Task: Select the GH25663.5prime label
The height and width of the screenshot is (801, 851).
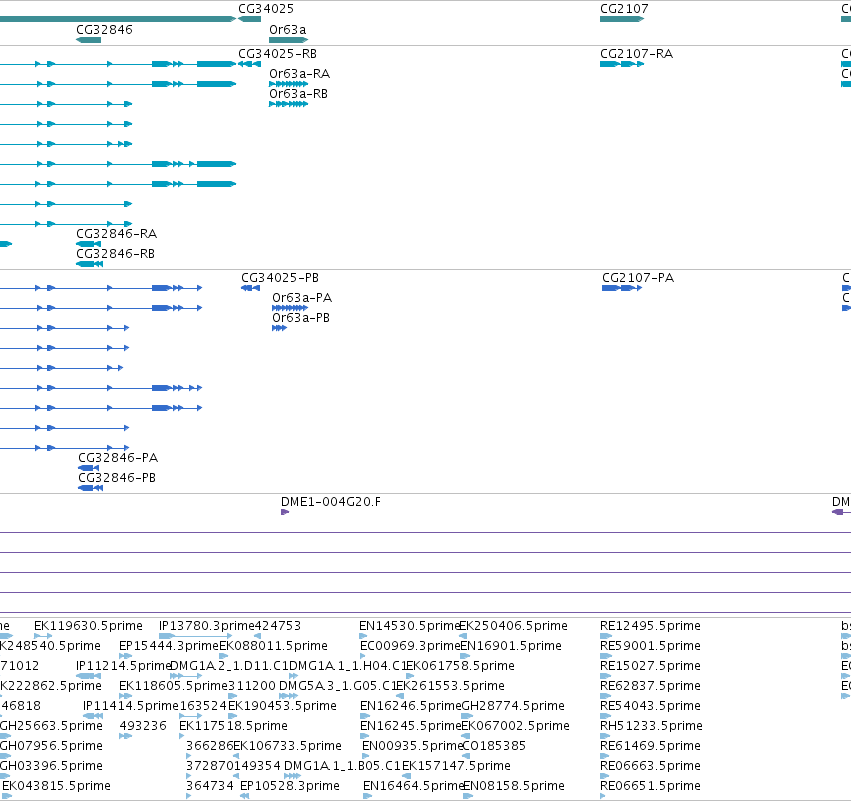Action: click(51, 727)
